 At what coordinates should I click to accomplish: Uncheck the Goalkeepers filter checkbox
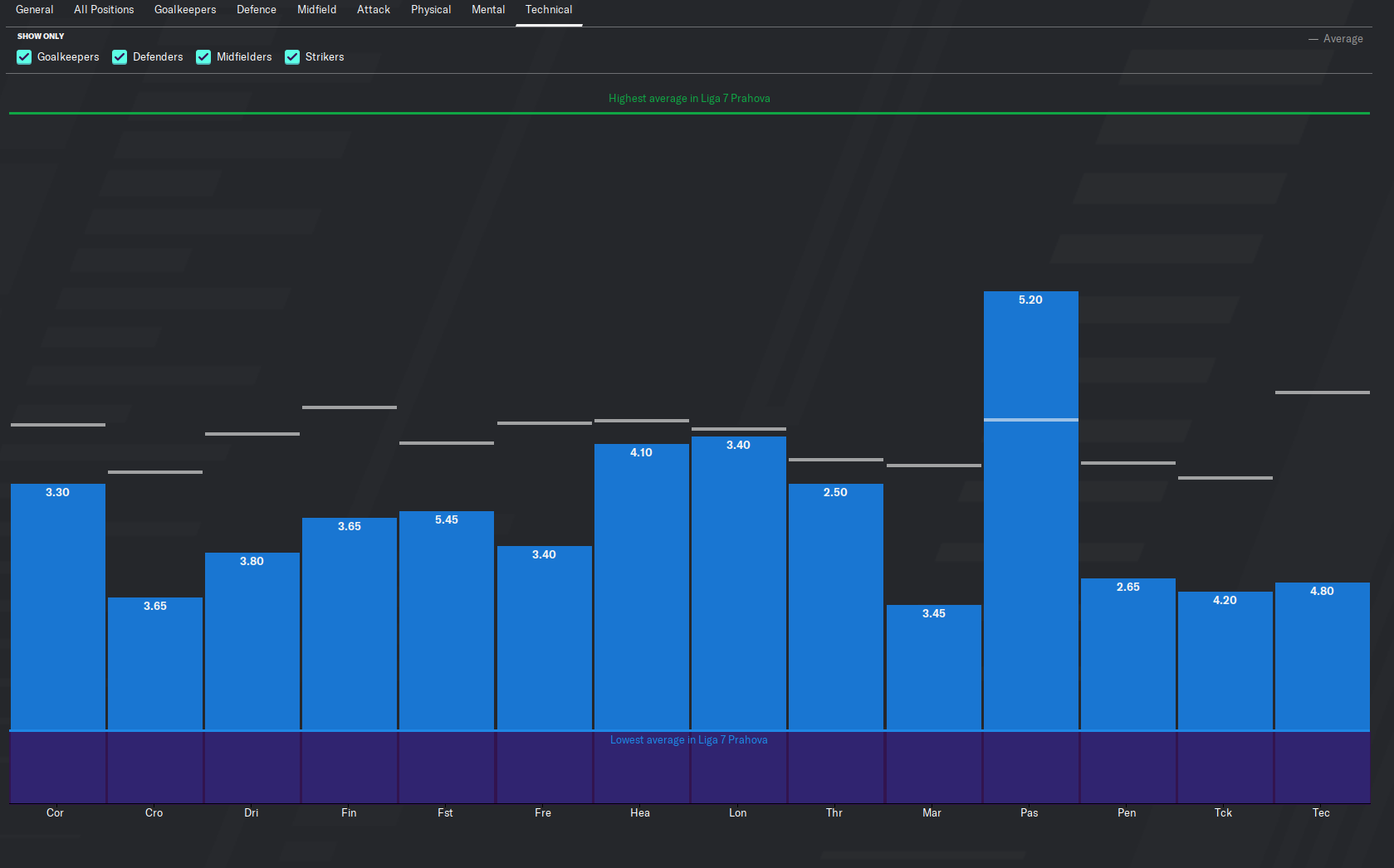pyautogui.click(x=24, y=56)
